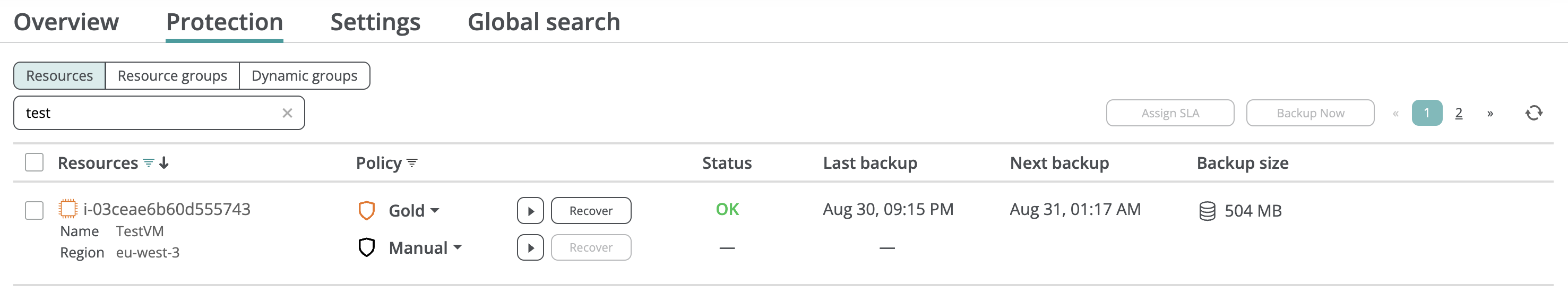This screenshot has height=292, width=1568.
Task: Check the i-03ceae6b60d555743 row checkbox
Action: (34, 210)
